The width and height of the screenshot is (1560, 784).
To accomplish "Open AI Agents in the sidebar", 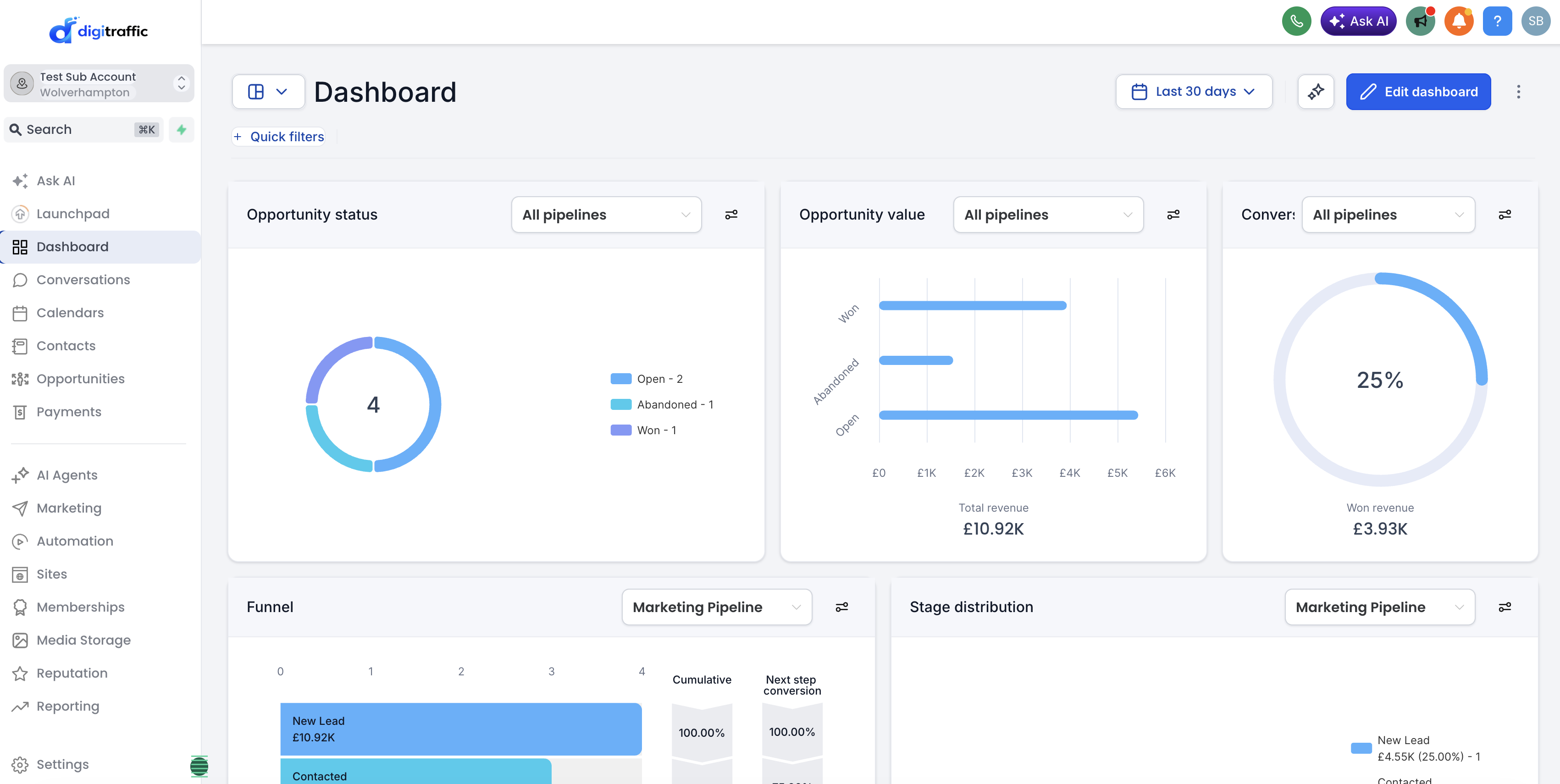I will coord(100,475).
